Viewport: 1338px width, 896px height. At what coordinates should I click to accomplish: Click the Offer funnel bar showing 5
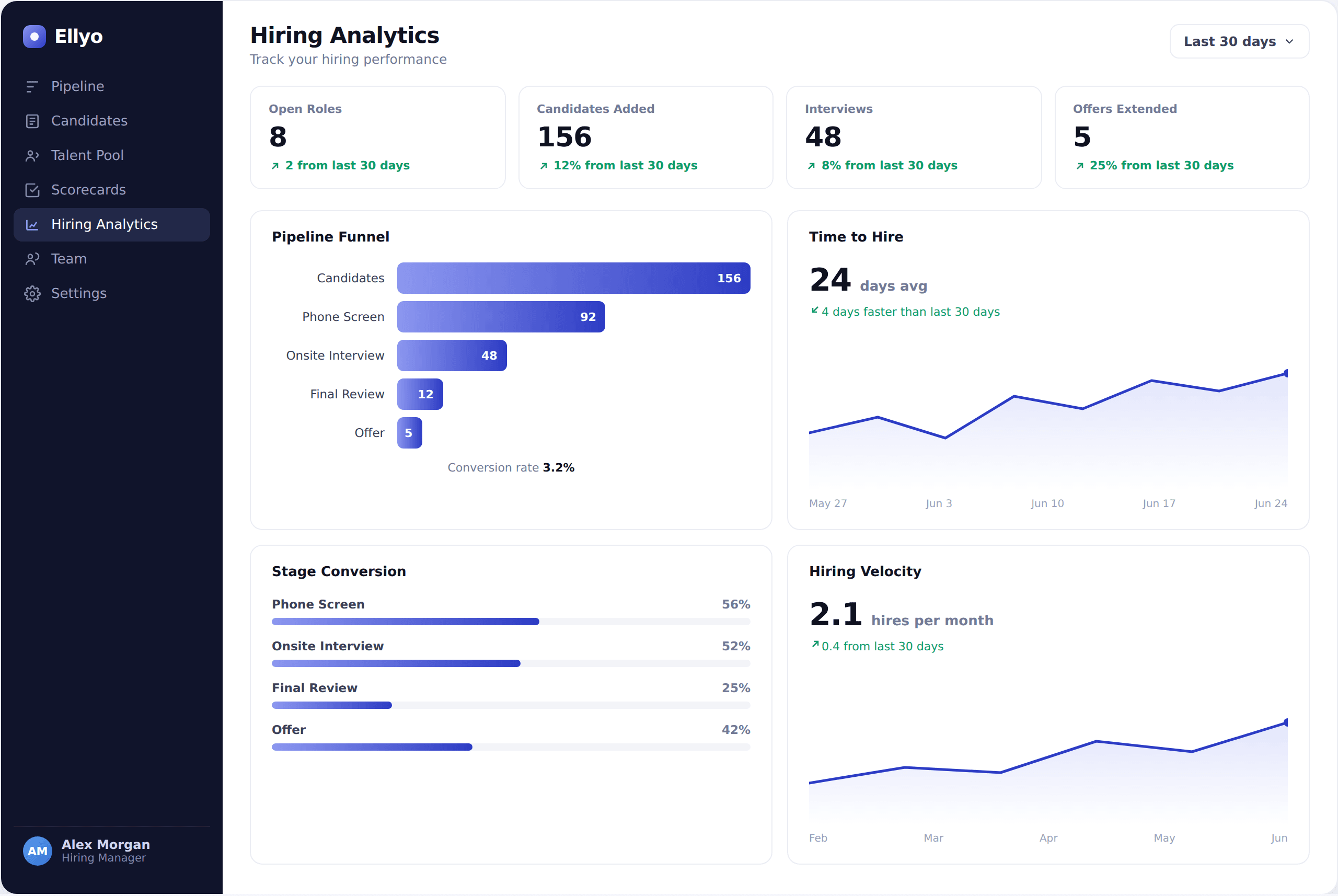pyautogui.click(x=410, y=433)
